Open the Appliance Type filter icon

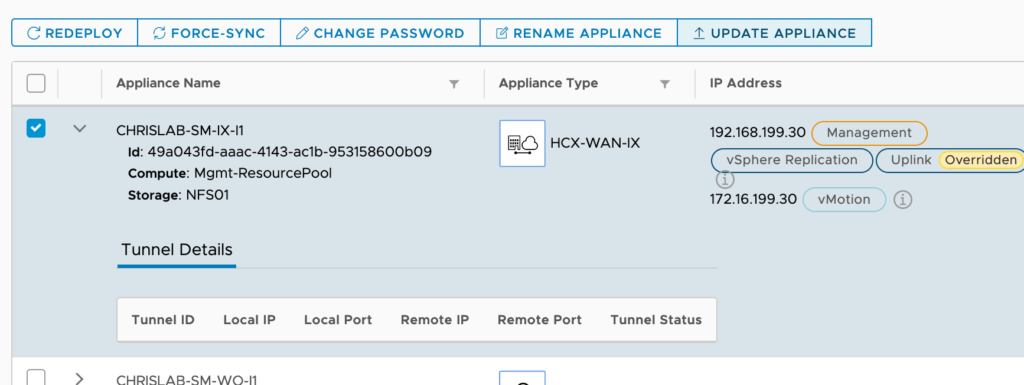click(x=664, y=84)
